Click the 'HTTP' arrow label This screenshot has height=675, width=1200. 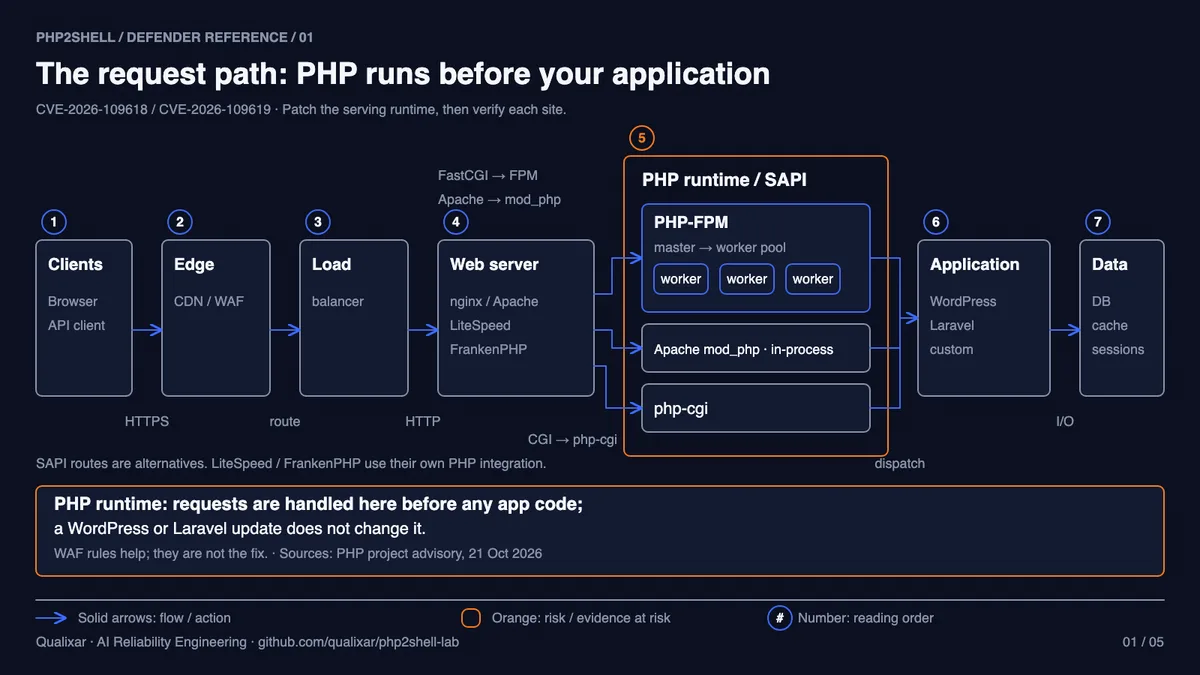tap(423, 421)
